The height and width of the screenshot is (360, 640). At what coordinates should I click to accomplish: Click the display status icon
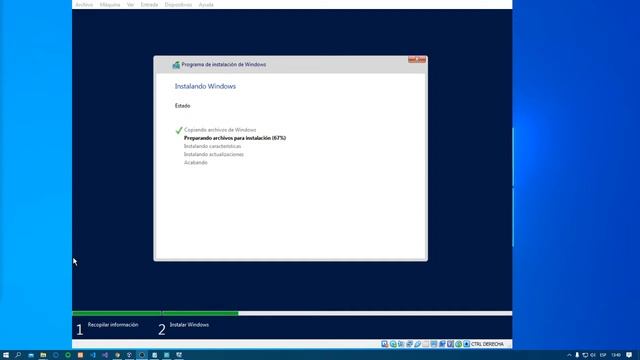[x=434, y=344]
